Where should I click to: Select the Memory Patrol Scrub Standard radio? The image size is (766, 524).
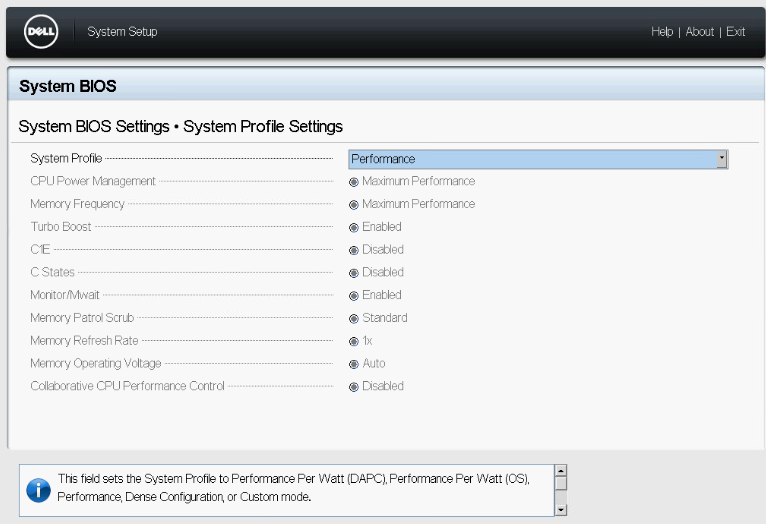[x=354, y=319]
